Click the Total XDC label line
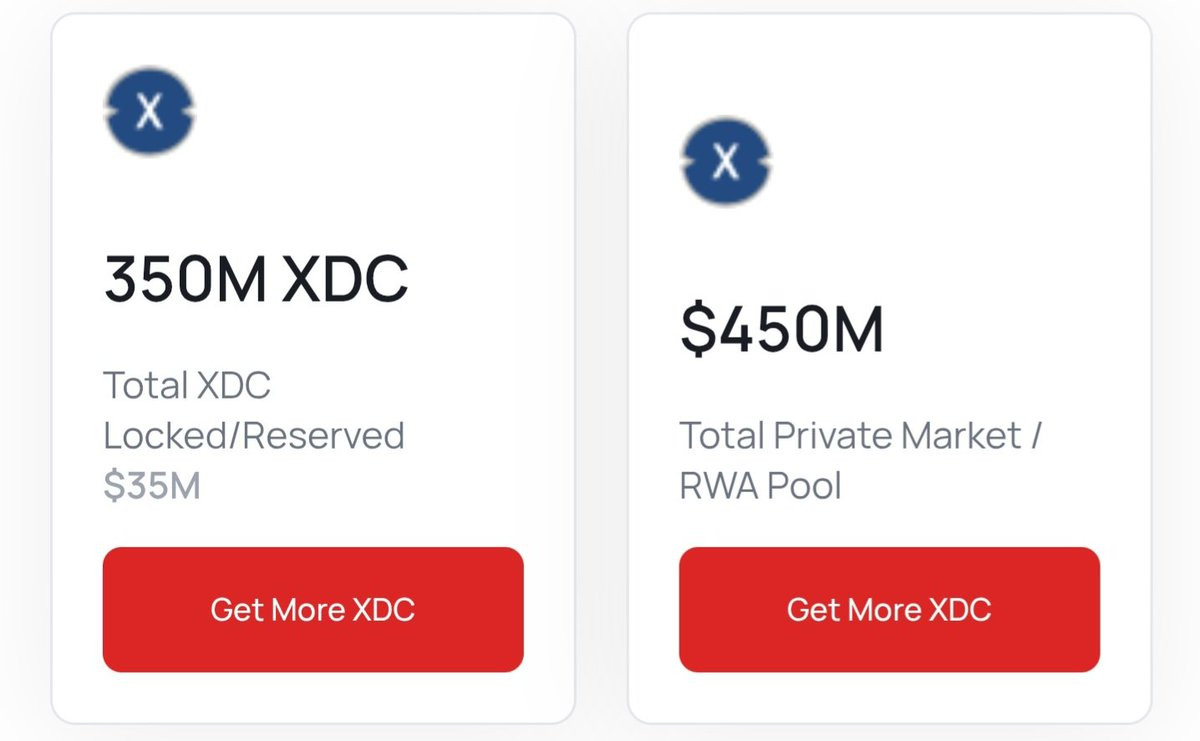The height and width of the screenshot is (741, 1200). tap(187, 385)
